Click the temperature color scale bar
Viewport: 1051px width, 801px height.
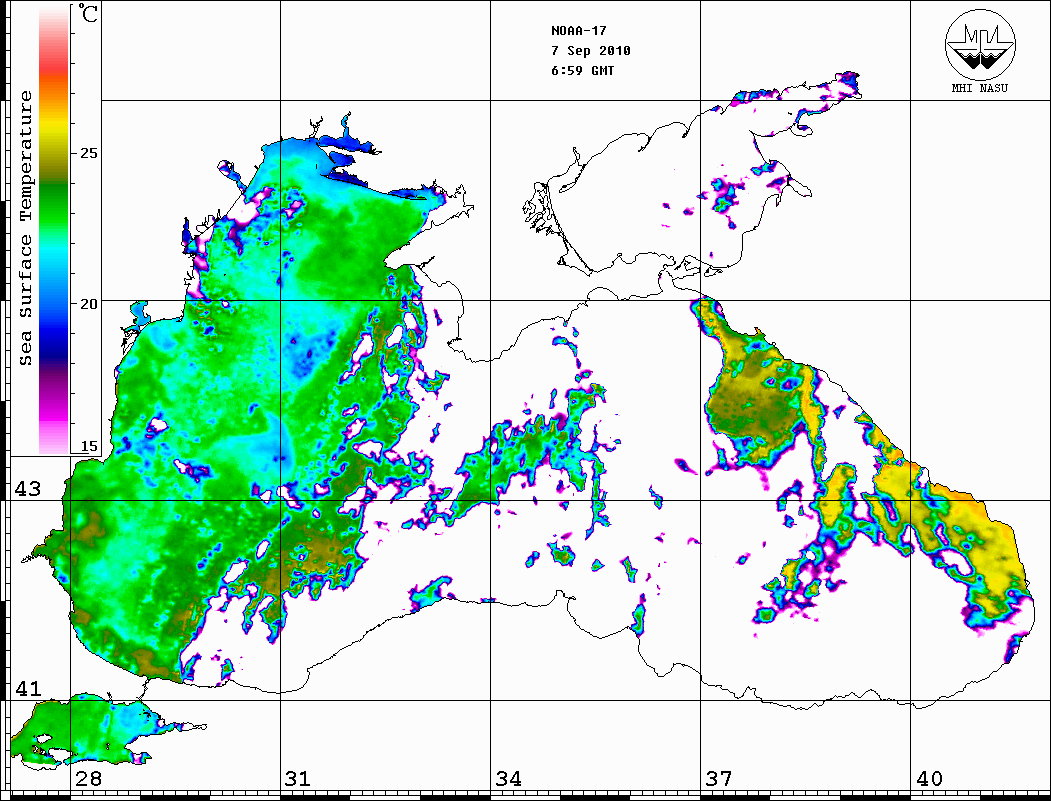[x=54, y=230]
